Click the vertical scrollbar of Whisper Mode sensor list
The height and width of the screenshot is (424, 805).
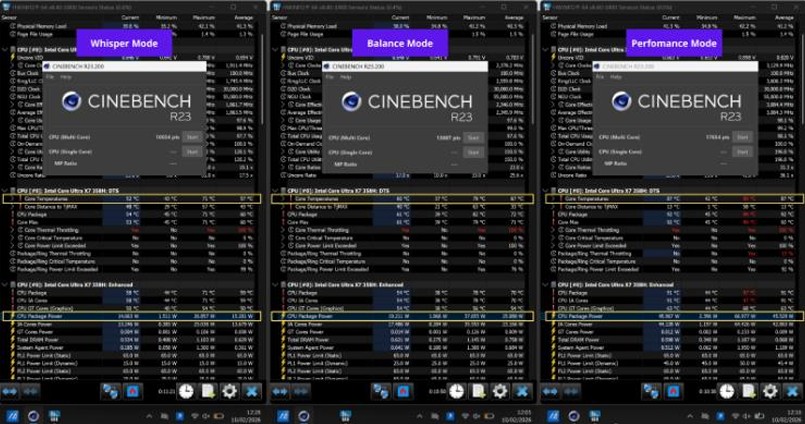262,80
